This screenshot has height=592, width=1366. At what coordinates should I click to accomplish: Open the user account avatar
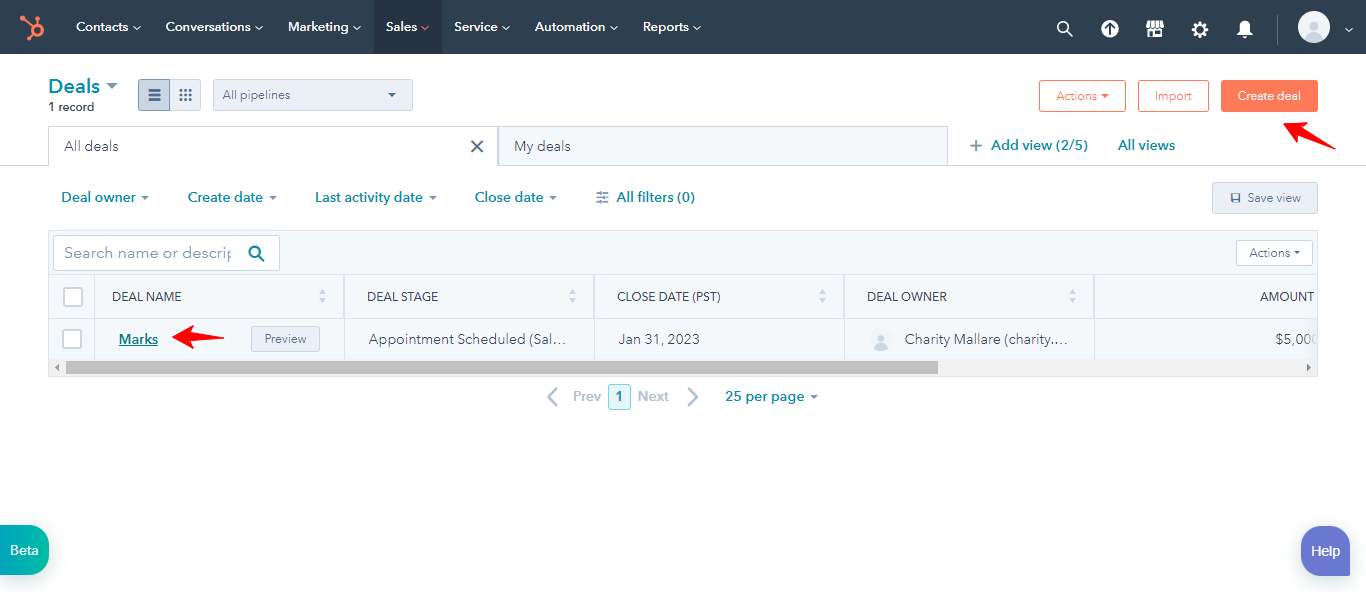point(1314,27)
